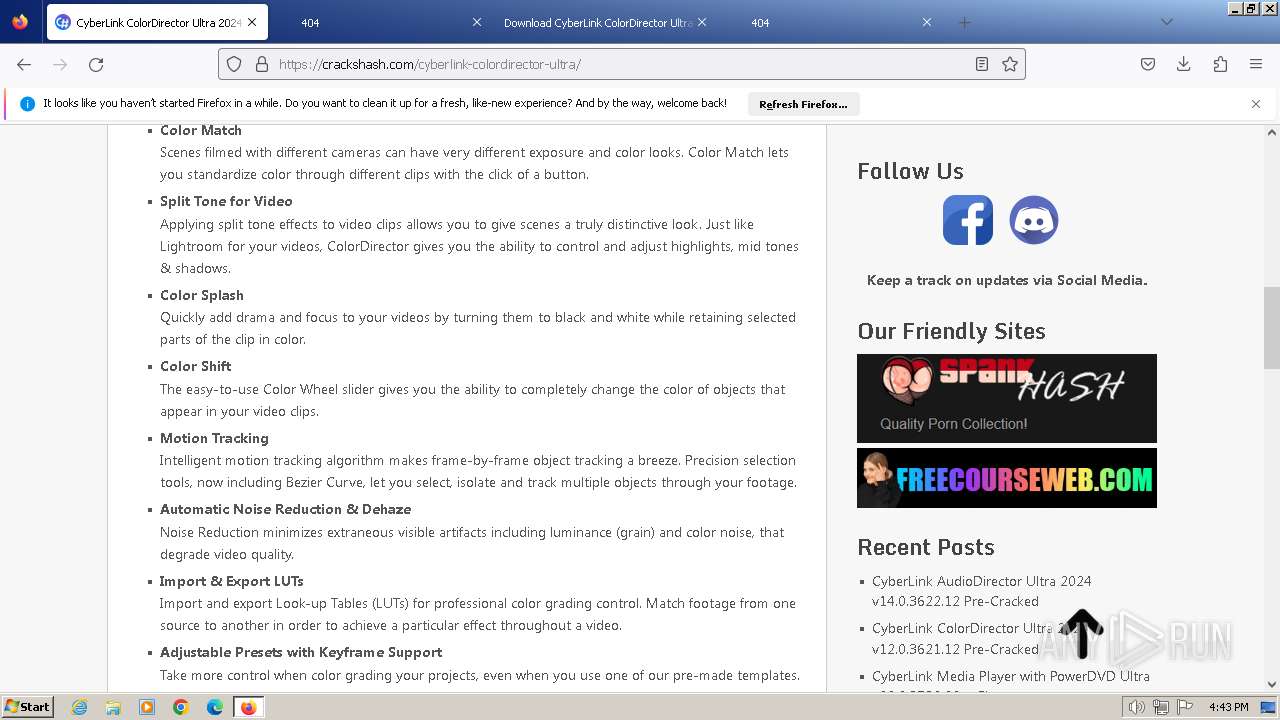Open the extensions puzzle icon
The height and width of the screenshot is (720, 1280).
(1220, 64)
